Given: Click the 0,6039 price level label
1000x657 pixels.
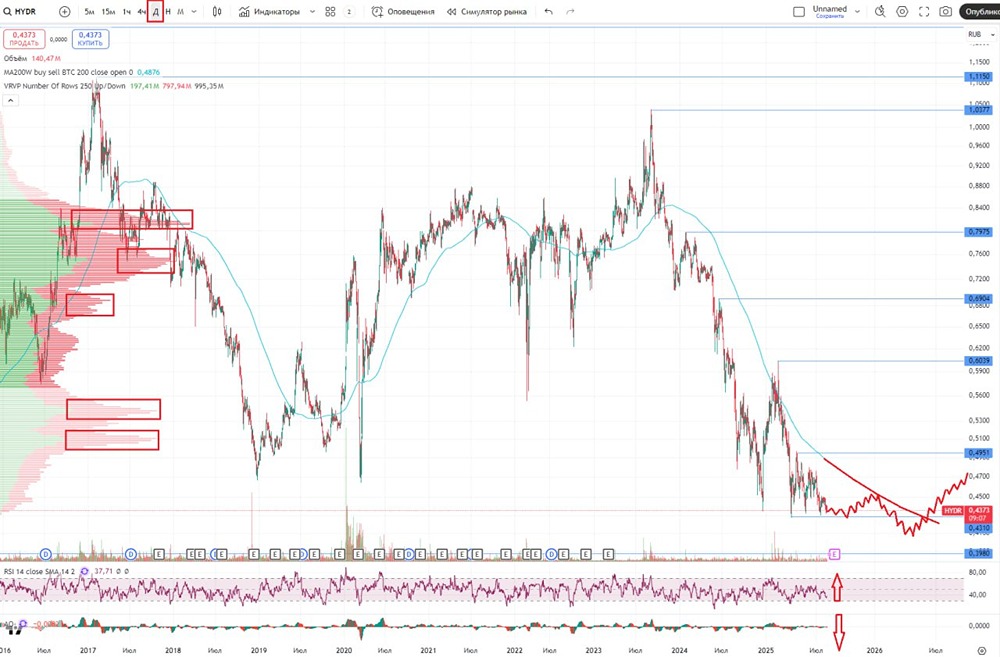Looking at the screenshot, I should pos(978,361).
